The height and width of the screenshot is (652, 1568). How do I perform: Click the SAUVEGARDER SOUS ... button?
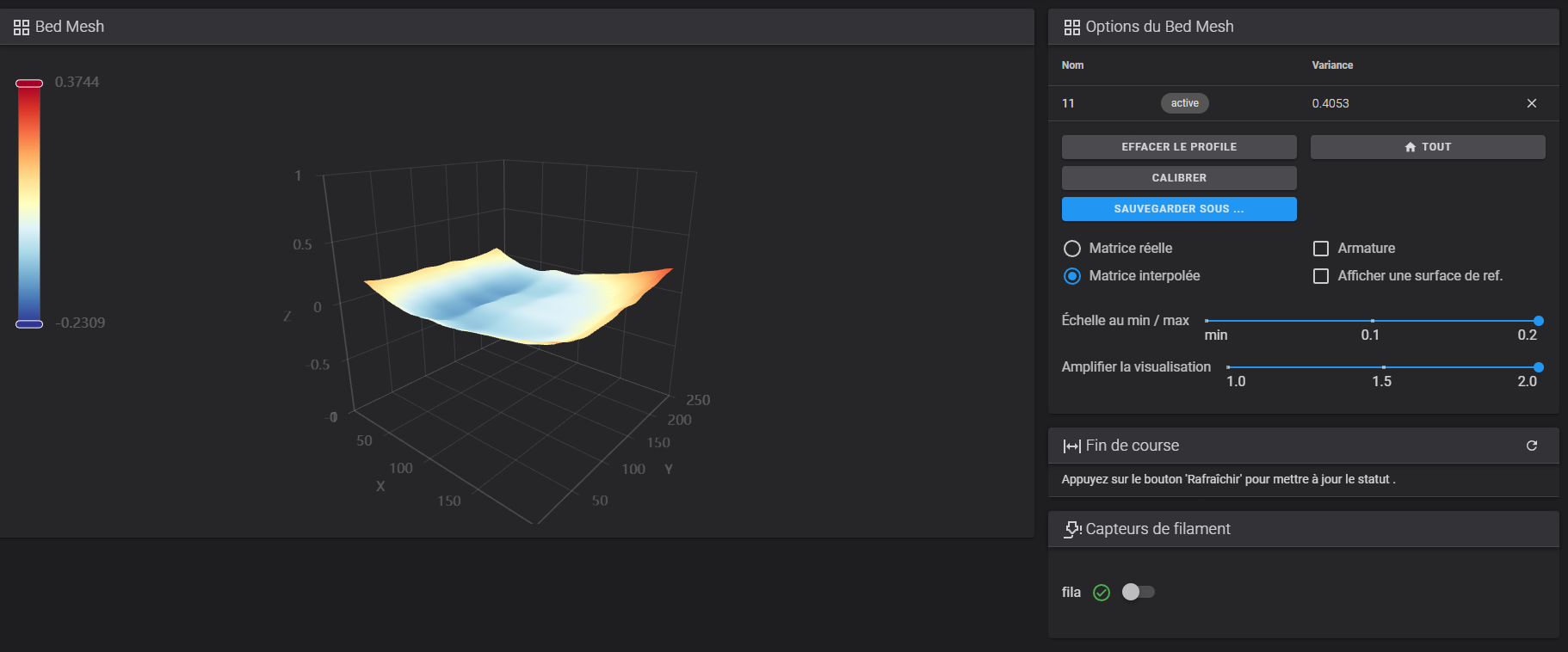[1179, 209]
